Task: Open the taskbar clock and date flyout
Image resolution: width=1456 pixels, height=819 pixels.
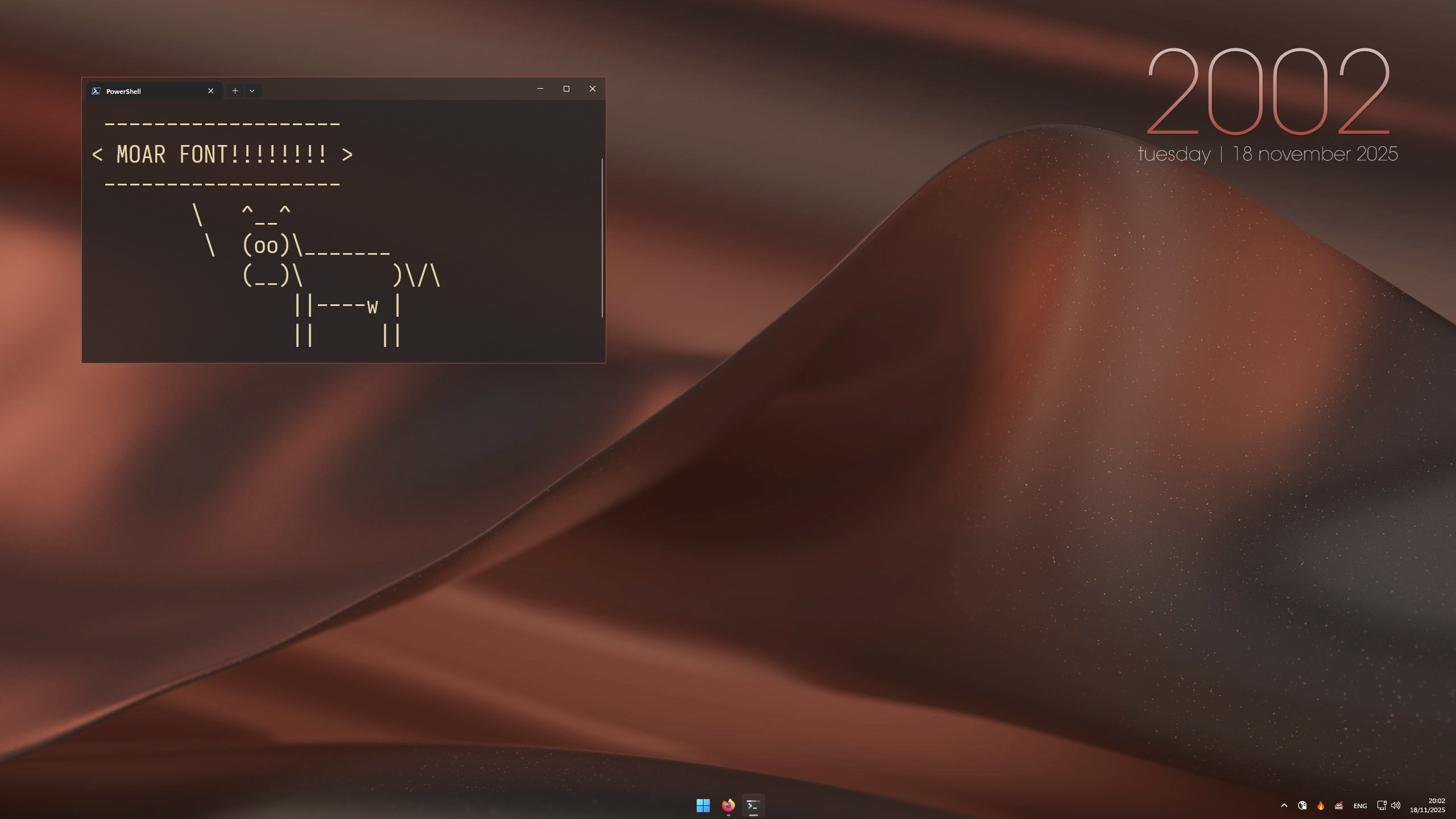Action: point(1428,805)
